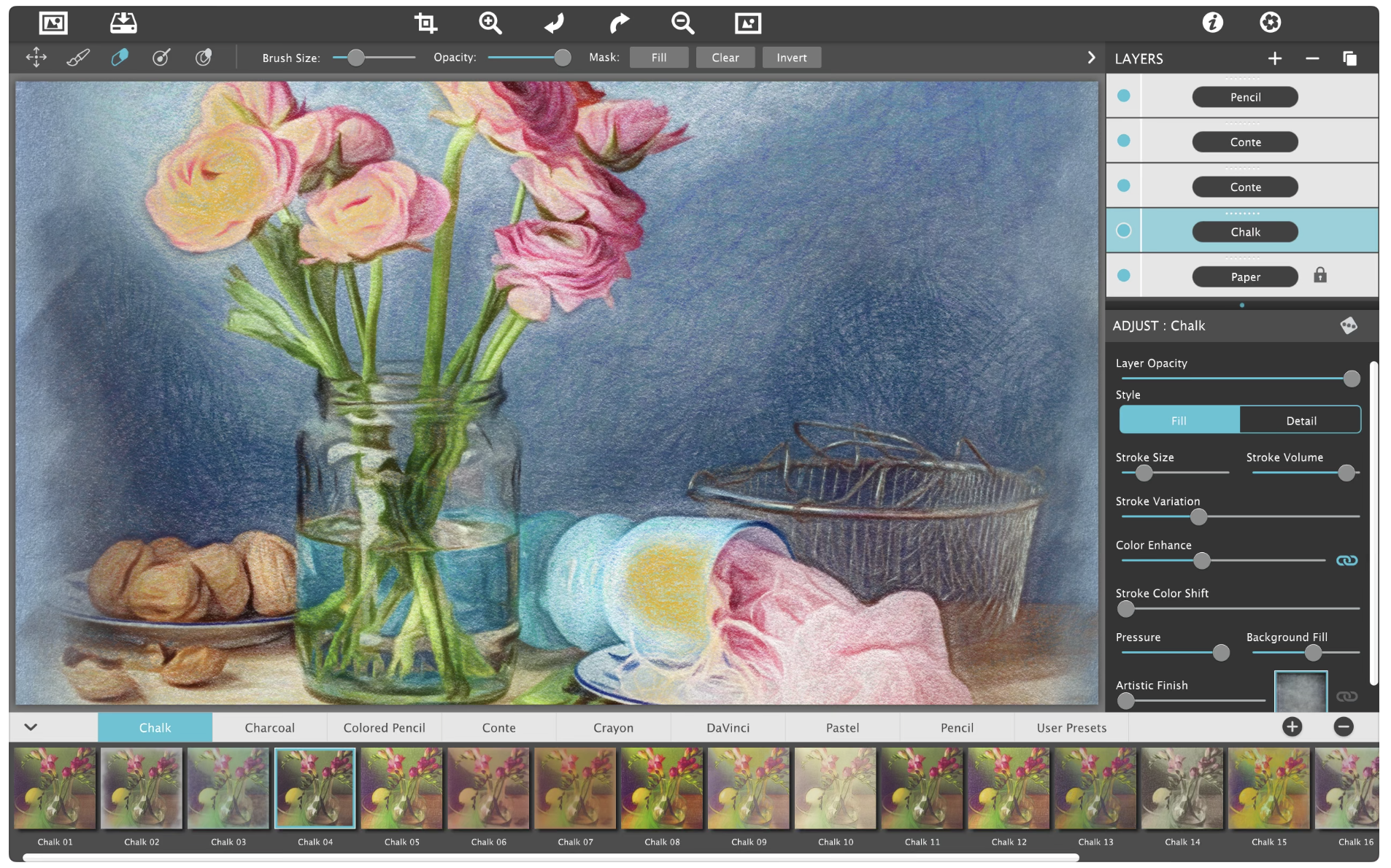
Task: Hide the Pencil layer visibility dot
Action: pyautogui.click(x=1124, y=96)
